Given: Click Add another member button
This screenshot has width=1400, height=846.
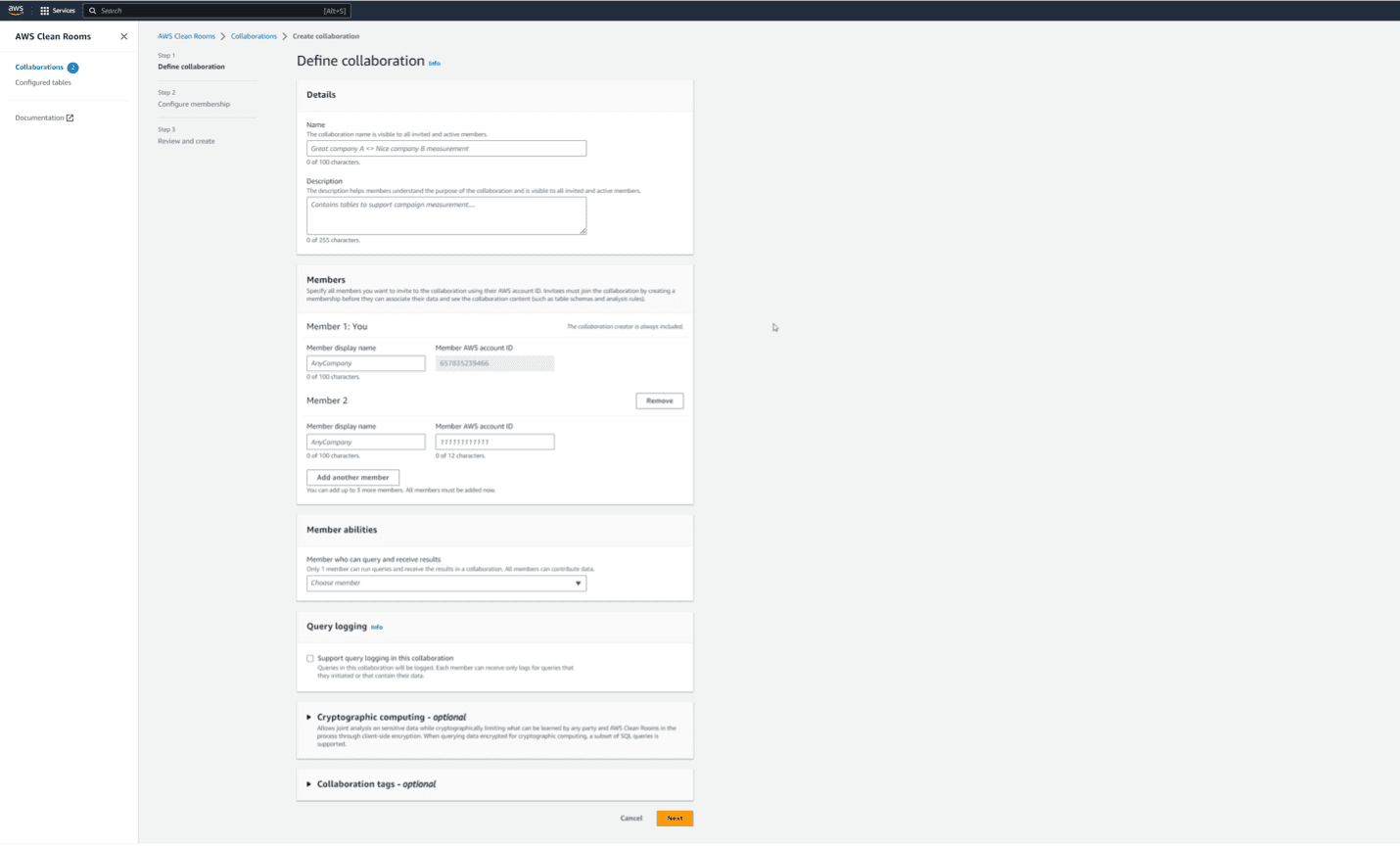Looking at the screenshot, I should (352, 477).
